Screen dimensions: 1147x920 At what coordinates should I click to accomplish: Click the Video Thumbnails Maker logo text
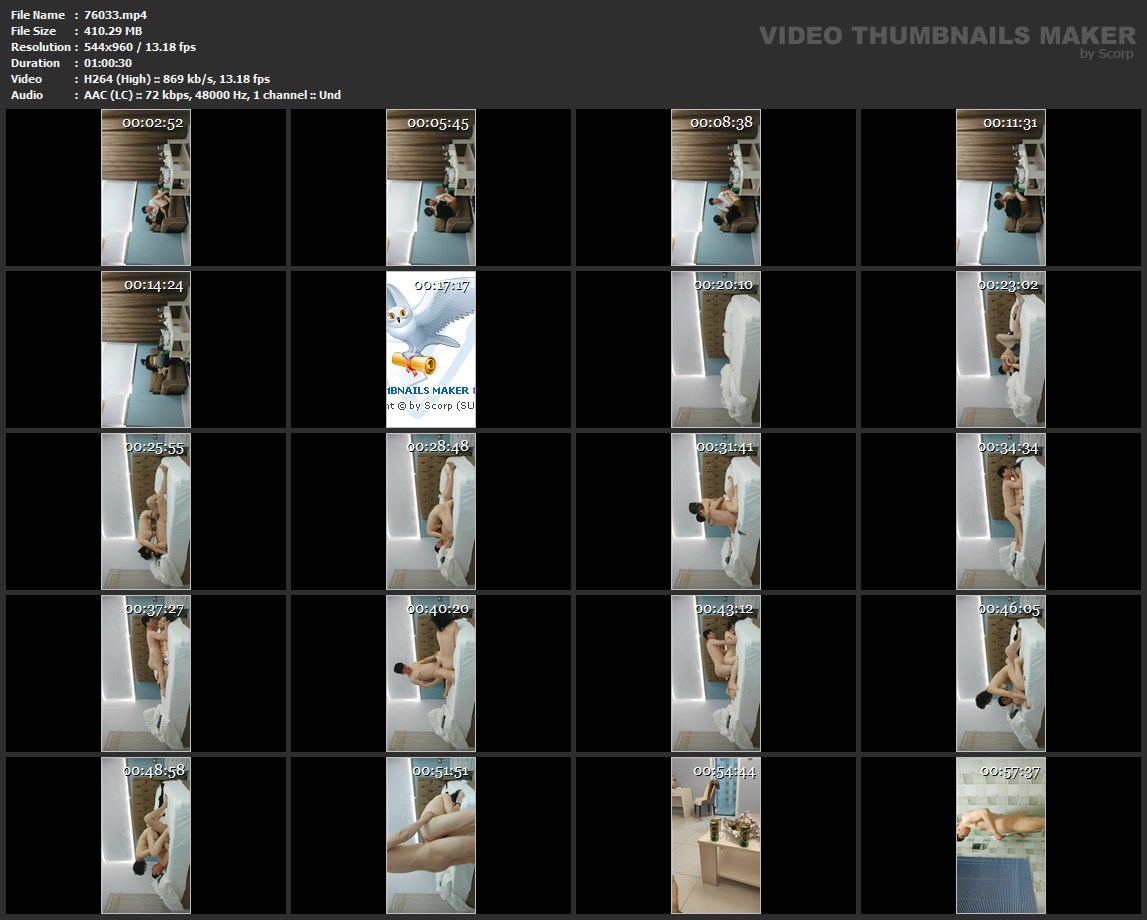click(x=946, y=36)
